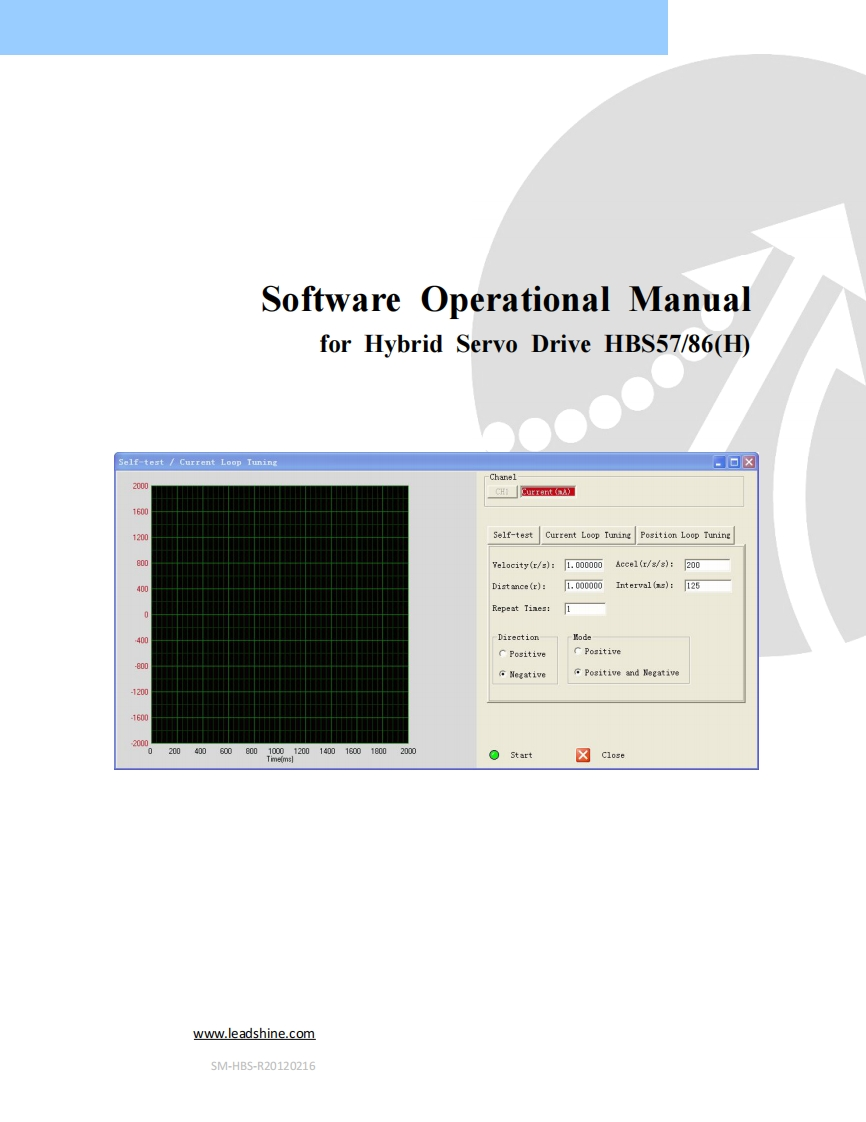Maximize the tuning window
Screen dimensions: 866x1122
pyautogui.click(x=736, y=461)
